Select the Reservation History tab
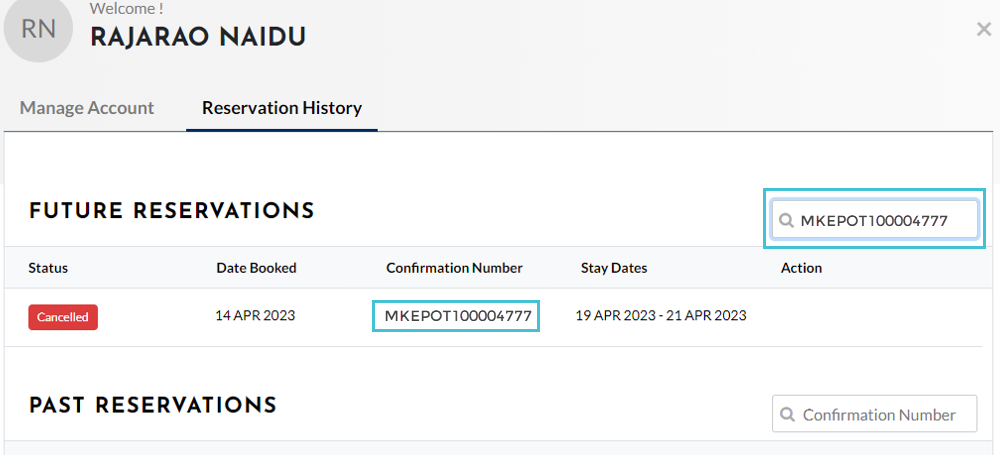Screen dimensions: 1000x455 (282, 107)
